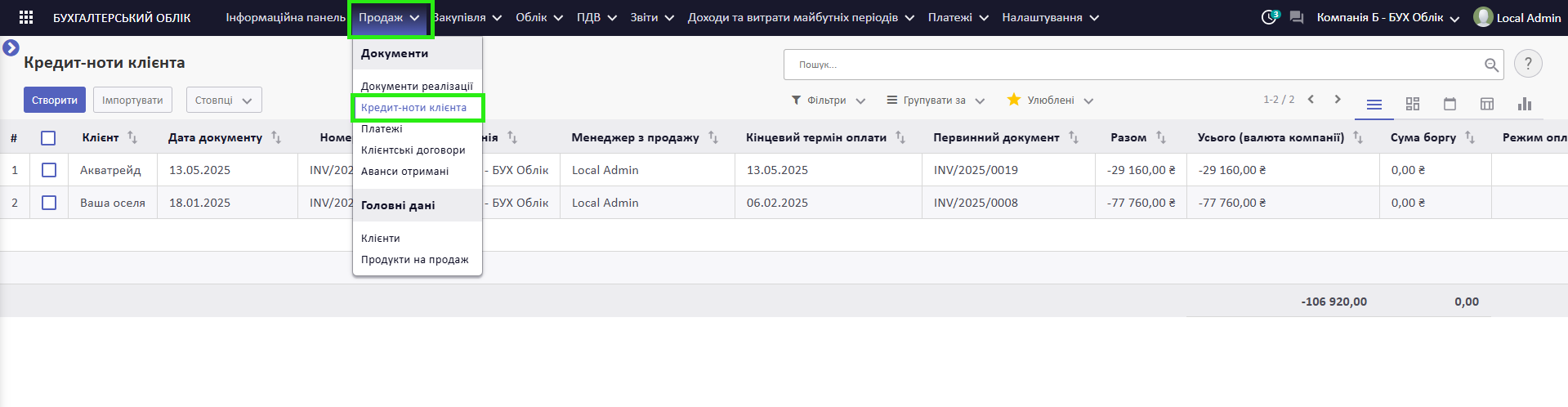The width and height of the screenshot is (1568, 407).
Task: Open the Стовпці columns dropdown
Action: 224,100
